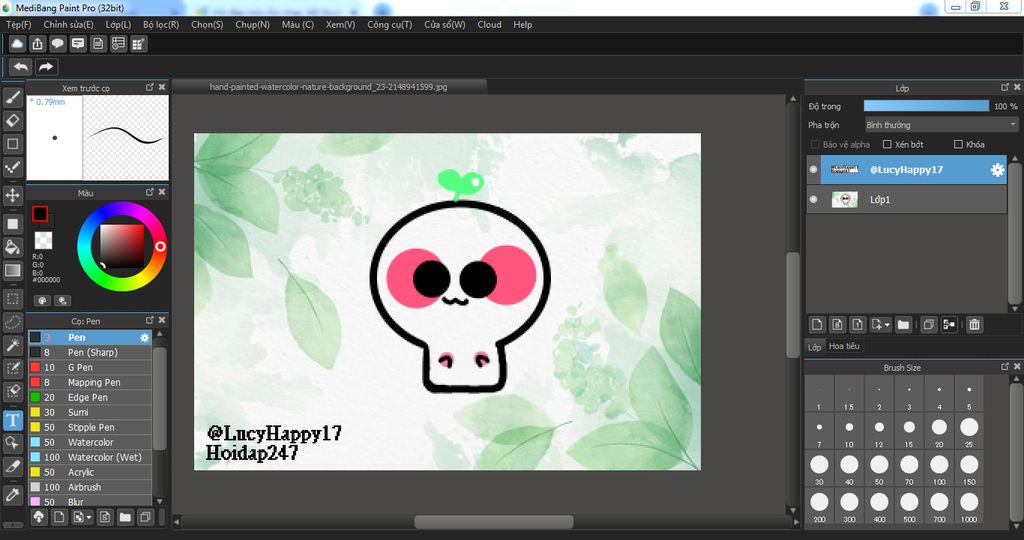Expand the add brush dropdown below brush list
Viewport: 1024px width, 540px height.
88,518
